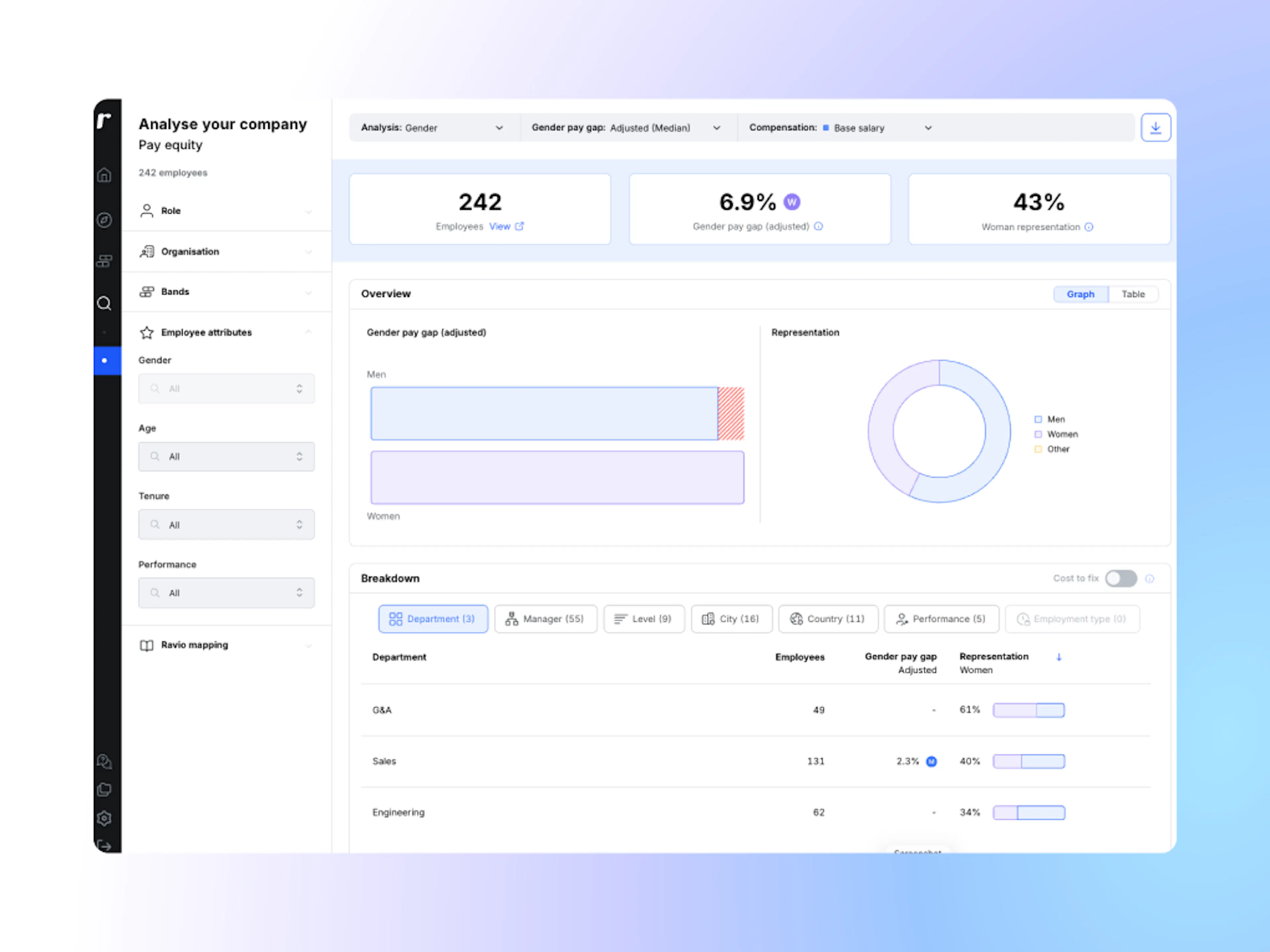Toggle the Cost to fix switch
The image size is (1270, 952).
[x=1121, y=578]
